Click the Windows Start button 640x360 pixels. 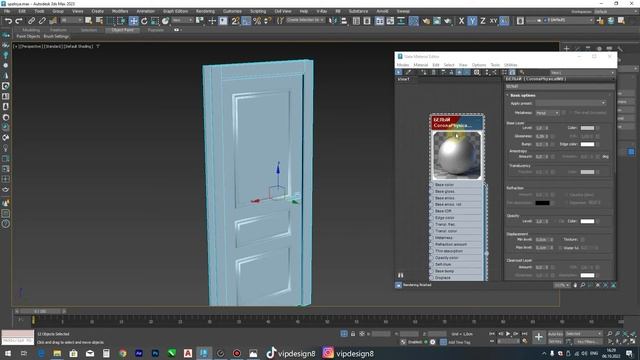(x=7, y=353)
